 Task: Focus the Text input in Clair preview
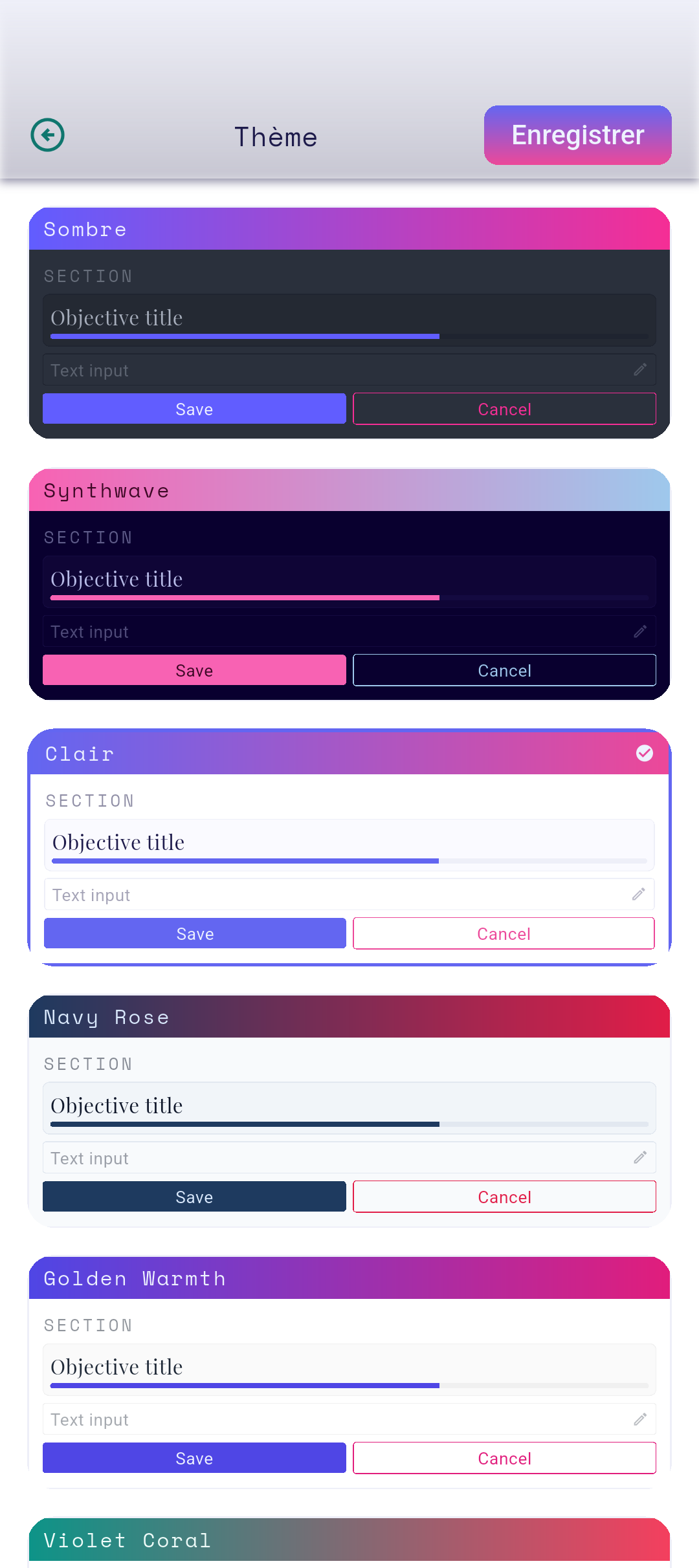click(x=349, y=895)
